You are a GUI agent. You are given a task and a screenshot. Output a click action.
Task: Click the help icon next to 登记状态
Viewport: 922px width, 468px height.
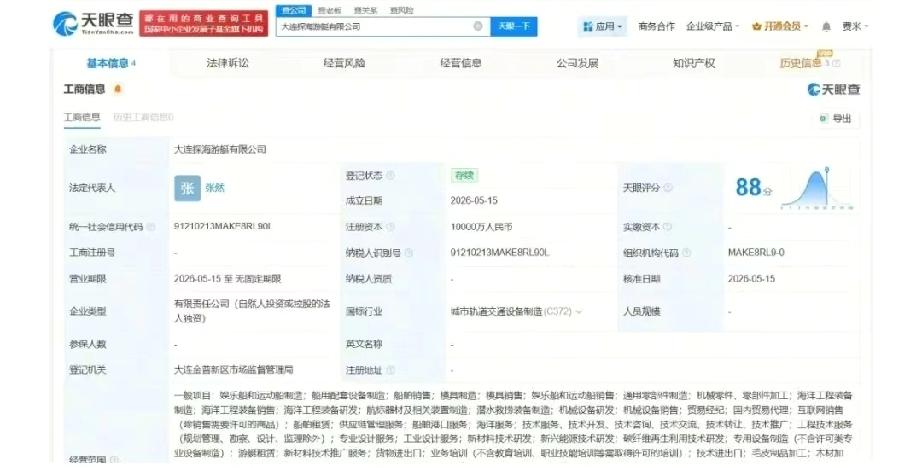(390, 175)
